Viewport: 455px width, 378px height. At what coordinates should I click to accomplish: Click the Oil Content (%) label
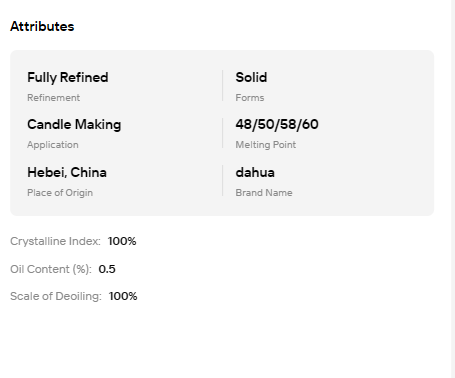coord(51,269)
